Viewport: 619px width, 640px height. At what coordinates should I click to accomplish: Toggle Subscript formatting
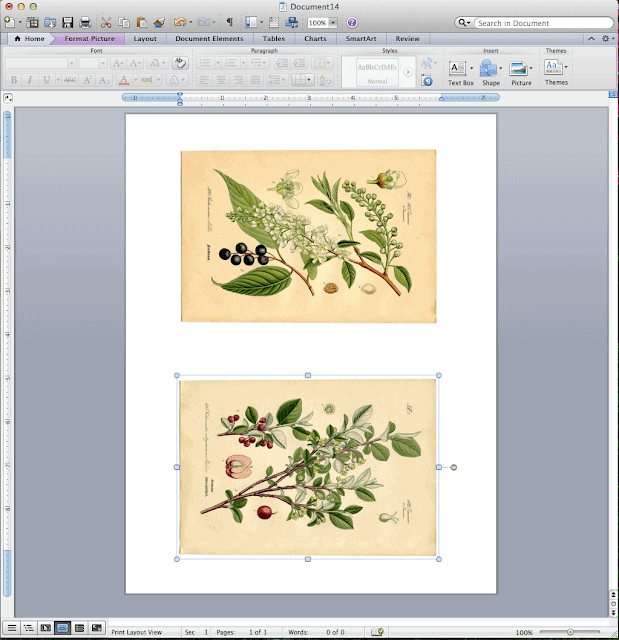104,80
